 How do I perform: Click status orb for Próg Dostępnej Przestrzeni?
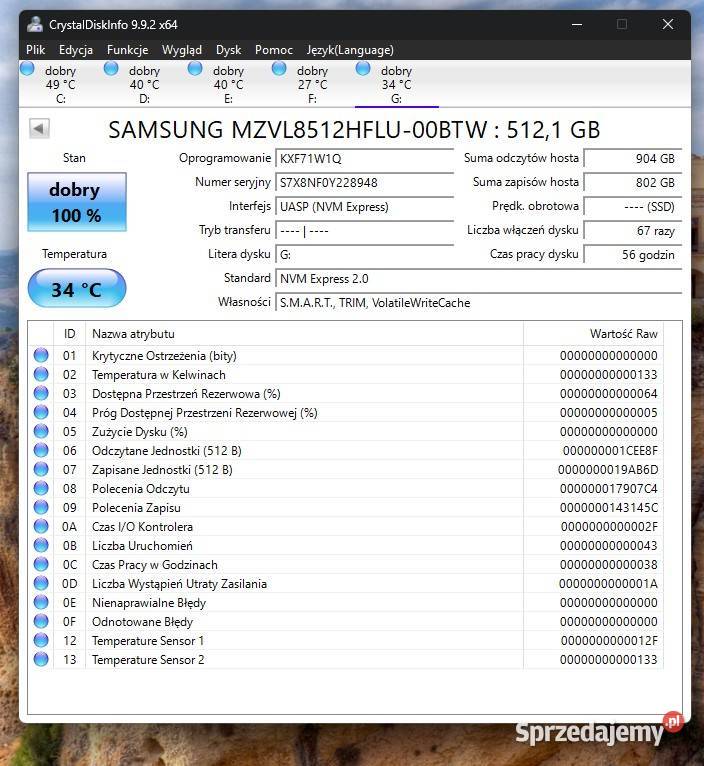pos(41,412)
